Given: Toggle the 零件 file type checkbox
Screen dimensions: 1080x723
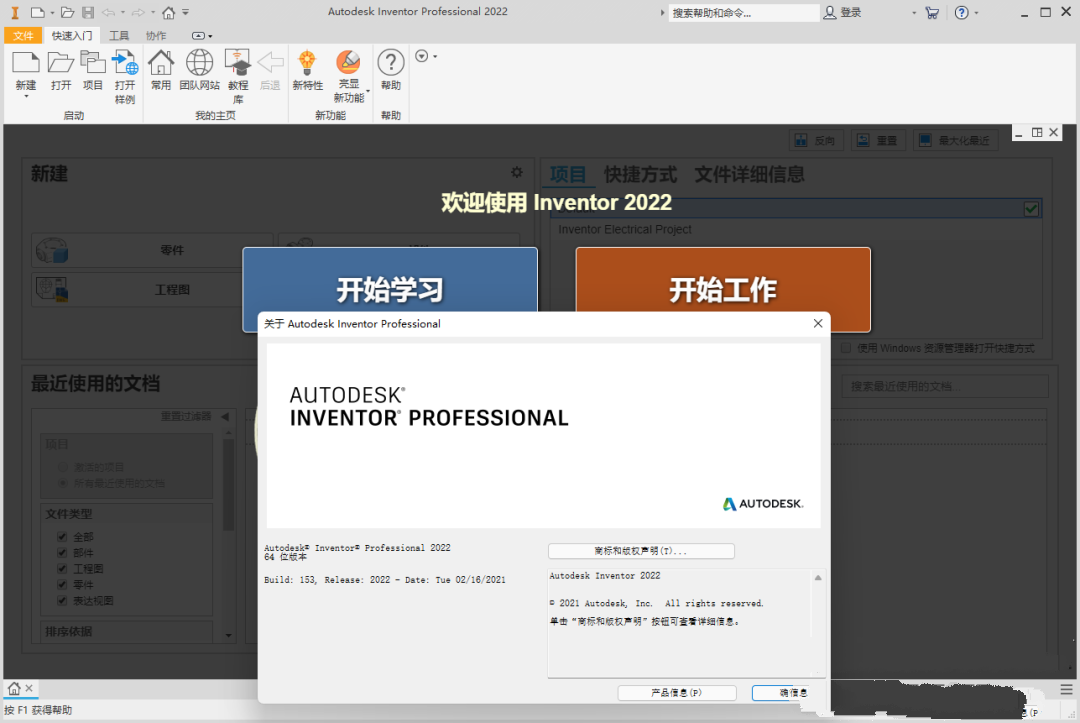Looking at the screenshot, I should click(x=62, y=585).
